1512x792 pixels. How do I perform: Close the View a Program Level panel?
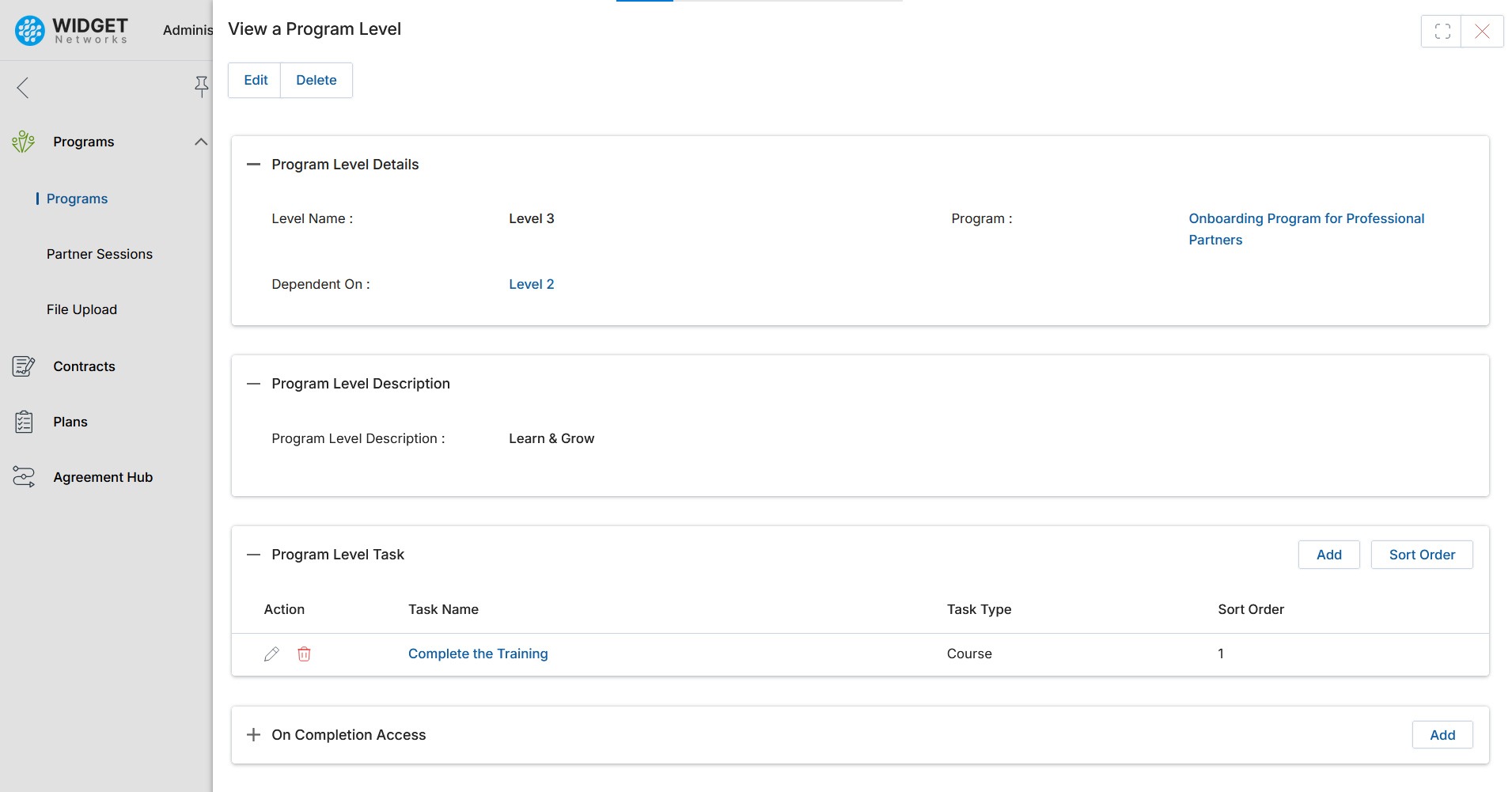(x=1482, y=32)
